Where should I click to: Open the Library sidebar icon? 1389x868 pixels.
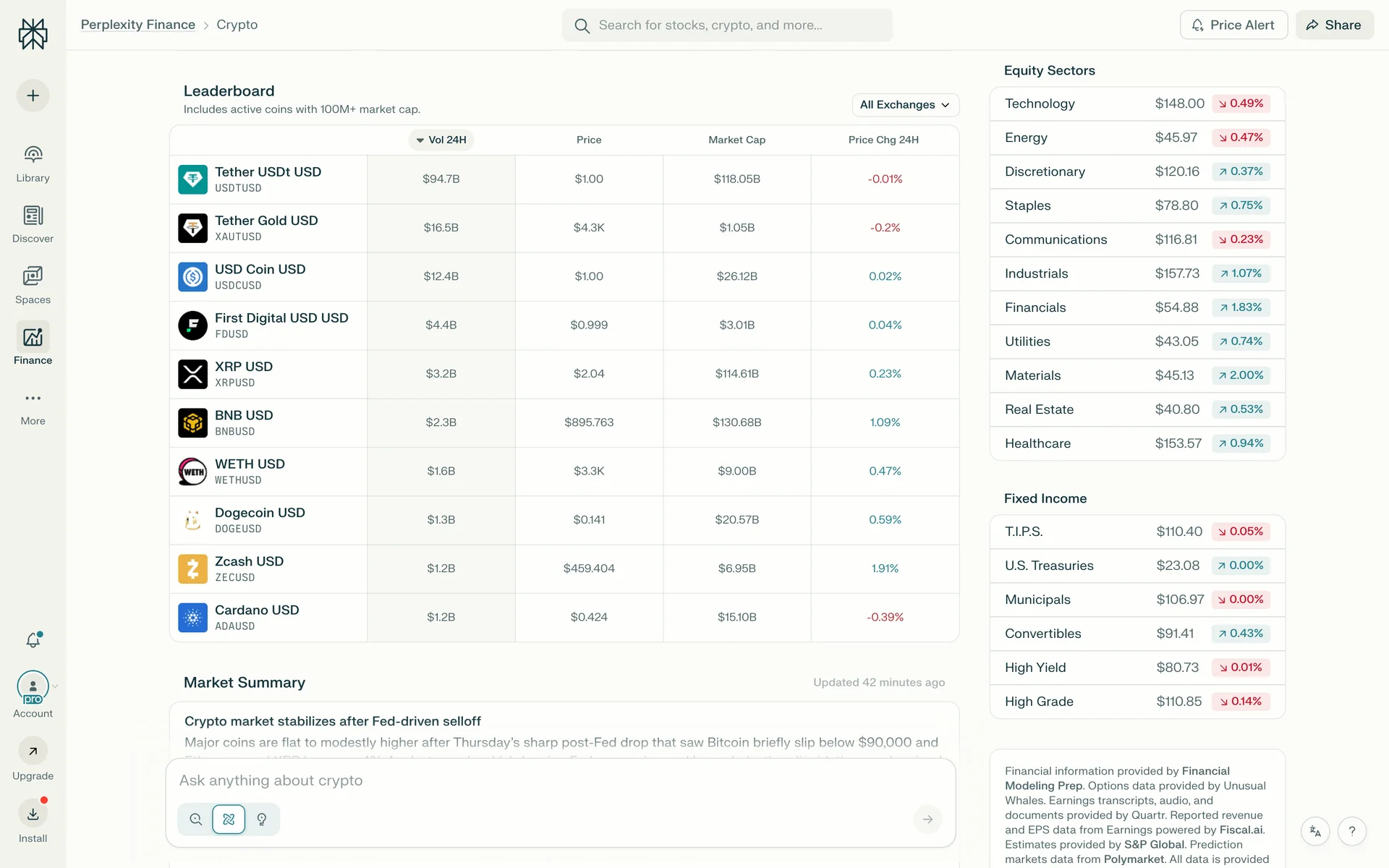[33, 155]
